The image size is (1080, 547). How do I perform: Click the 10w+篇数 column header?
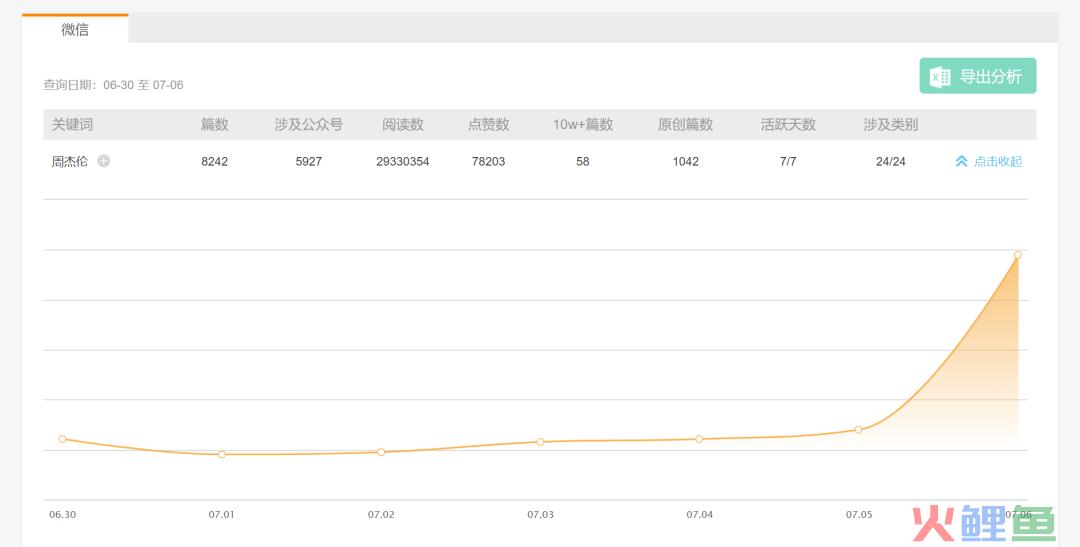[x=583, y=125]
